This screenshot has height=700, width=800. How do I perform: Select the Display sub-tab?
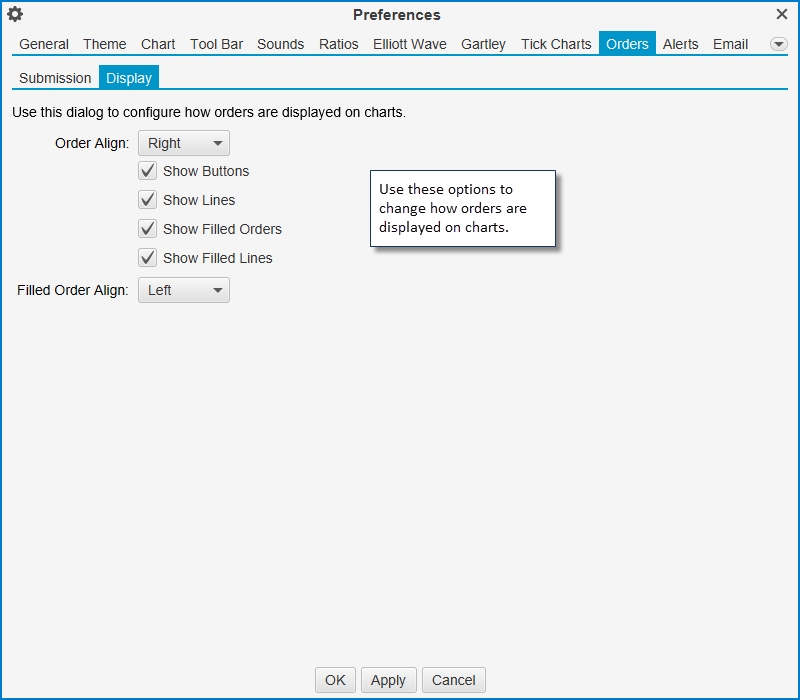click(x=129, y=78)
